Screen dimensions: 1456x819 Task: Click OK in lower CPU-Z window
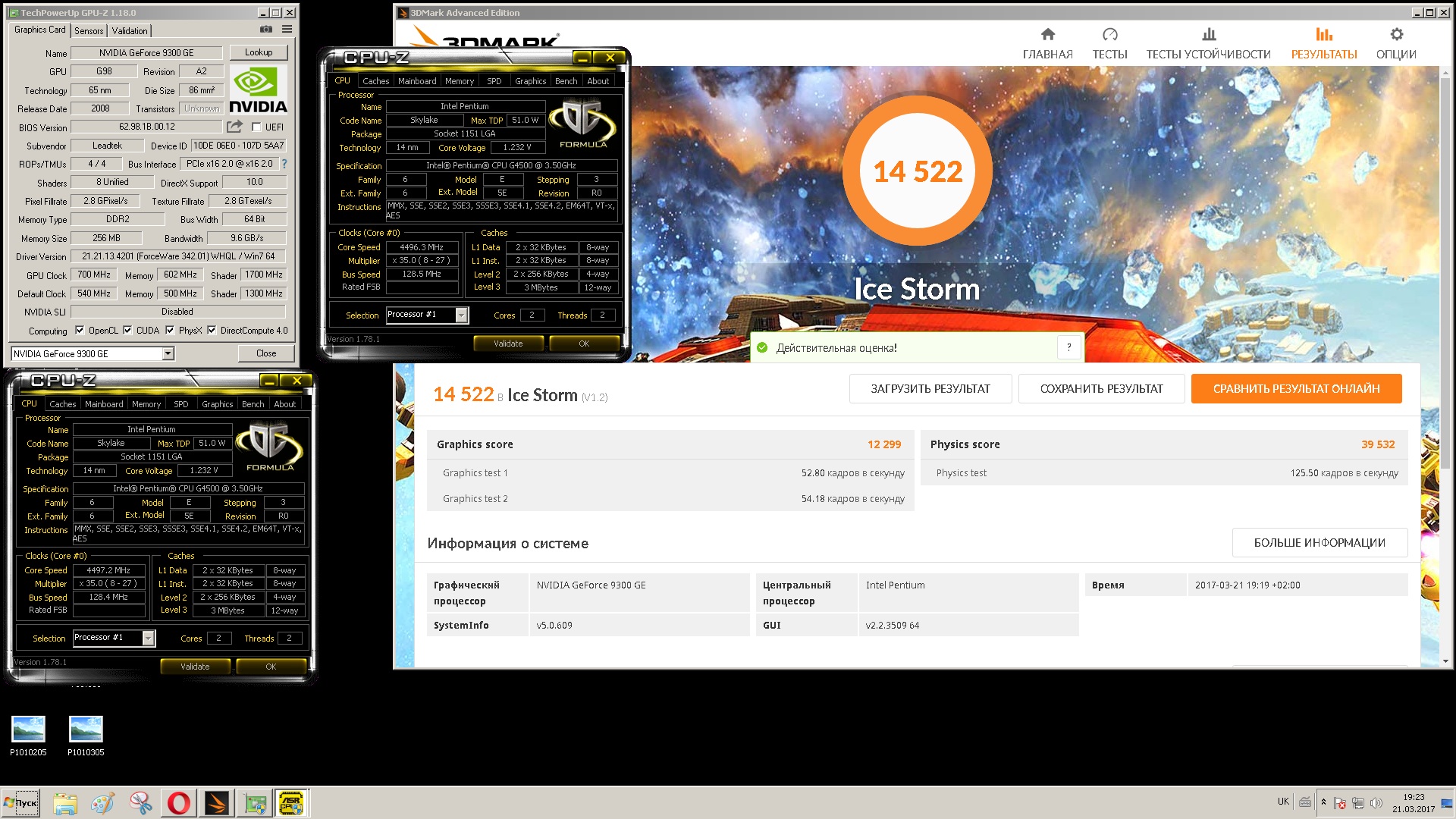pyautogui.click(x=271, y=667)
